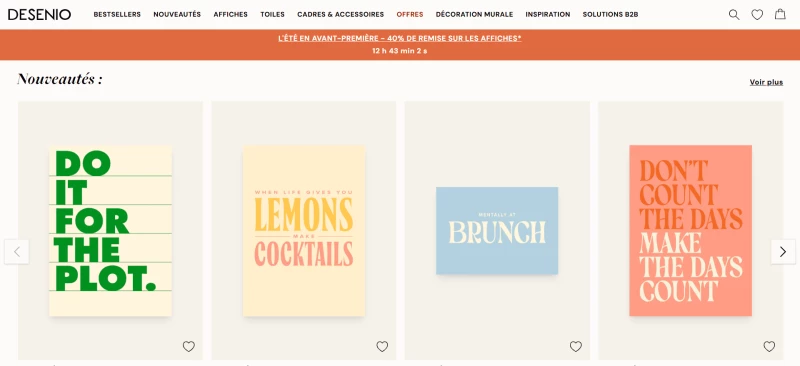This screenshot has height=366, width=800.
Task: Open the search magnifier icon
Action: 734,15
